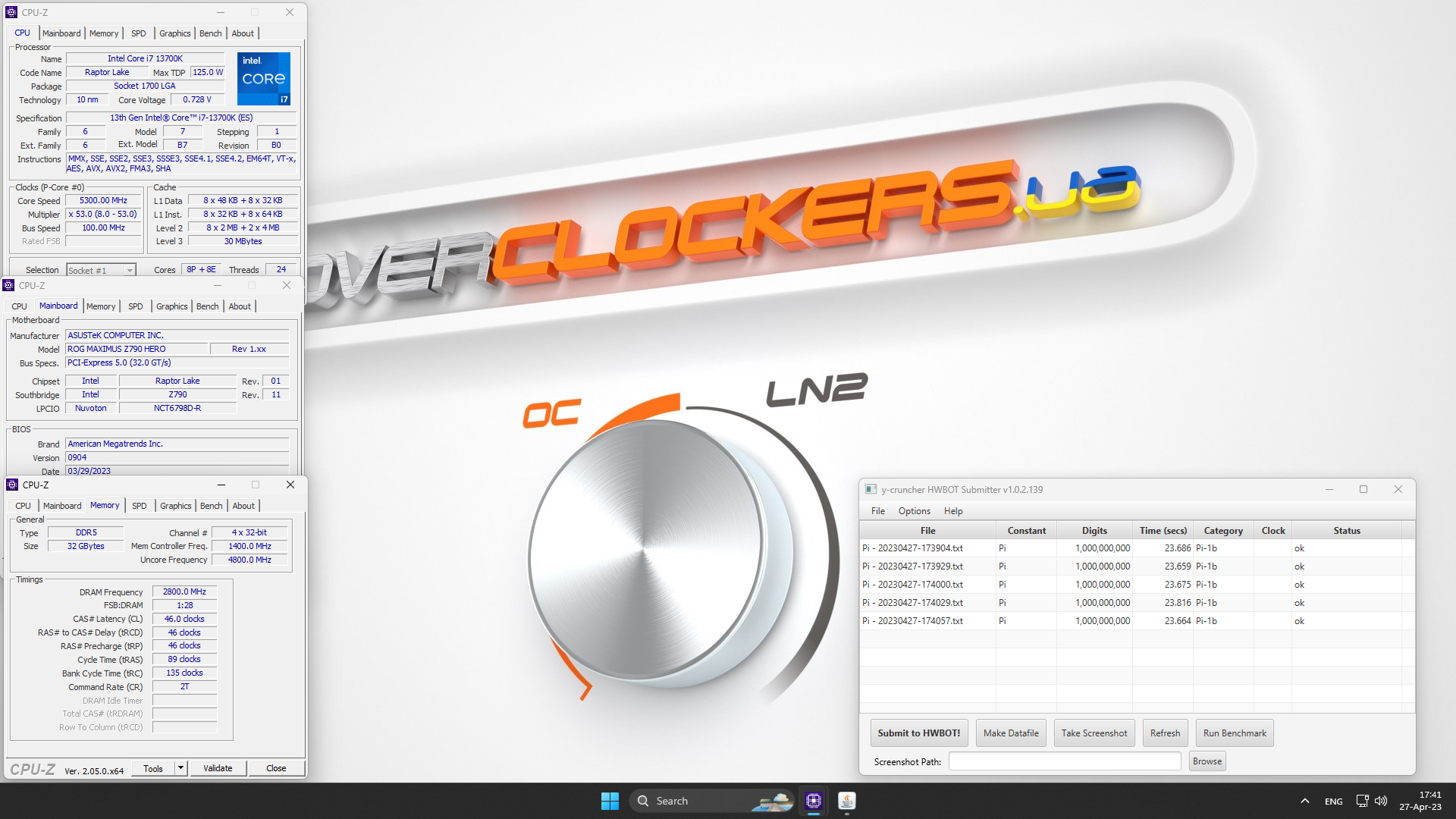Click Make Datafile button in y-cruncher
Viewport: 1456px width, 819px height.
pos(1010,733)
